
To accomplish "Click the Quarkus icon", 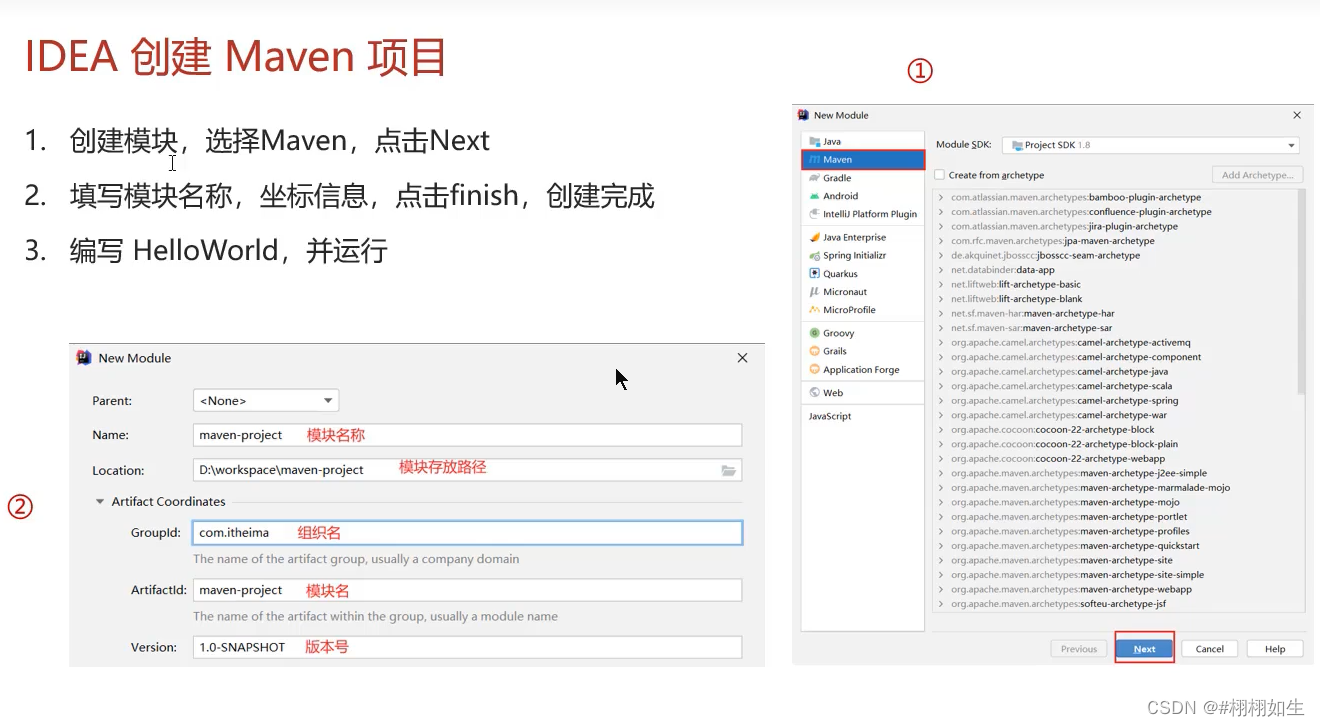I will click(x=815, y=273).
